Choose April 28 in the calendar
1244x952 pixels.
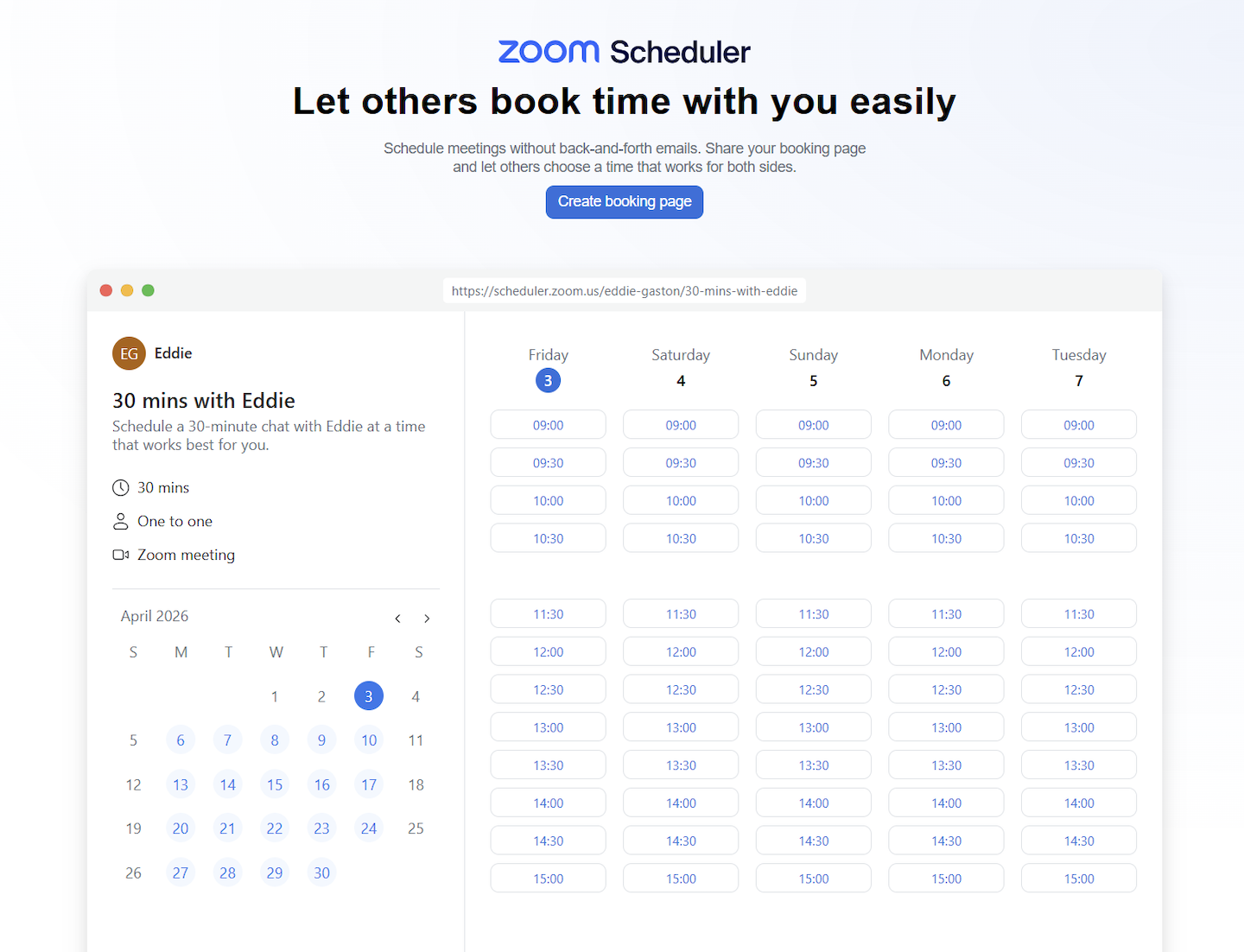[x=227, y=873]
